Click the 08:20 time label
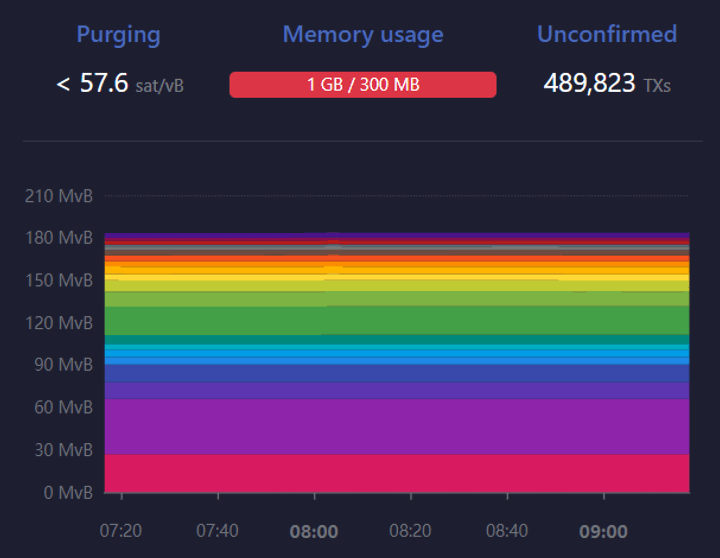The image size is (720, 558). (x=411, y=531)
